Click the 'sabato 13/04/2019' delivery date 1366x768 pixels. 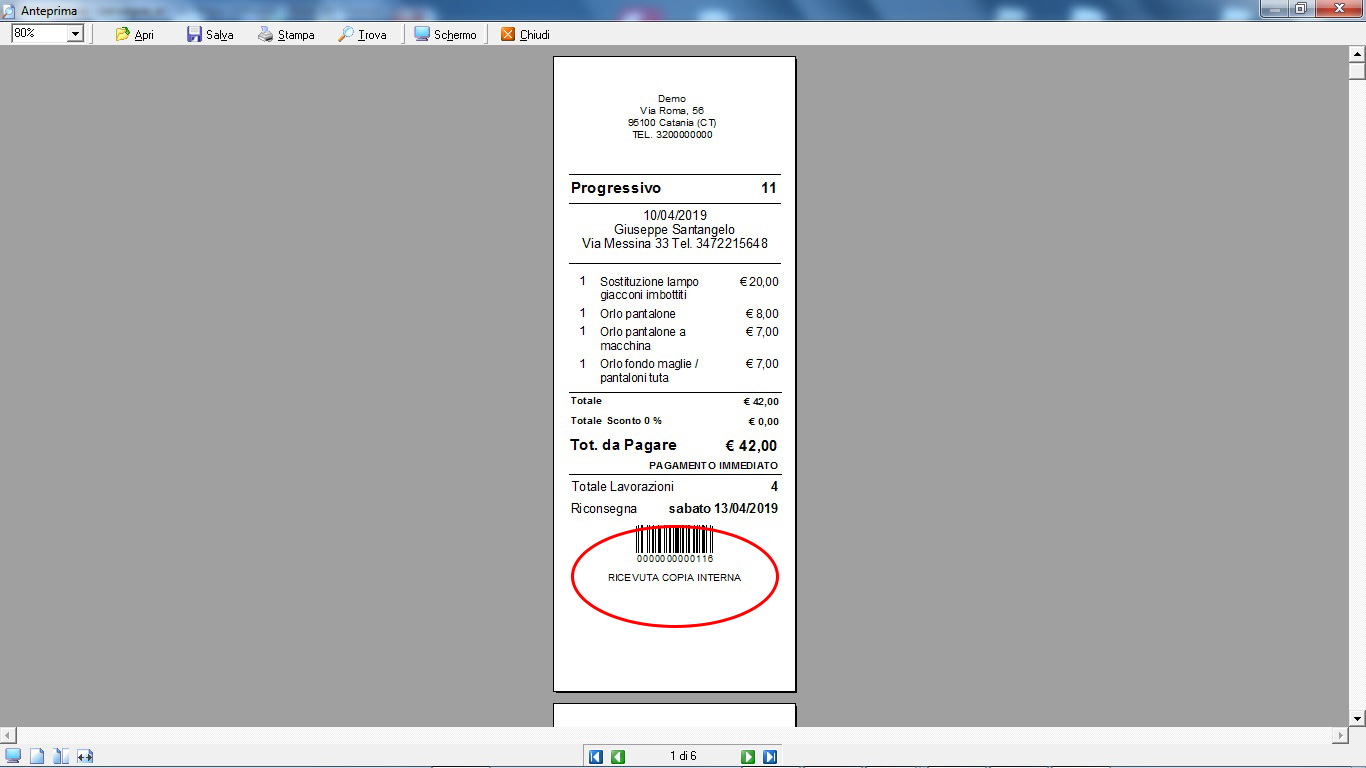[x=723, y=509]
